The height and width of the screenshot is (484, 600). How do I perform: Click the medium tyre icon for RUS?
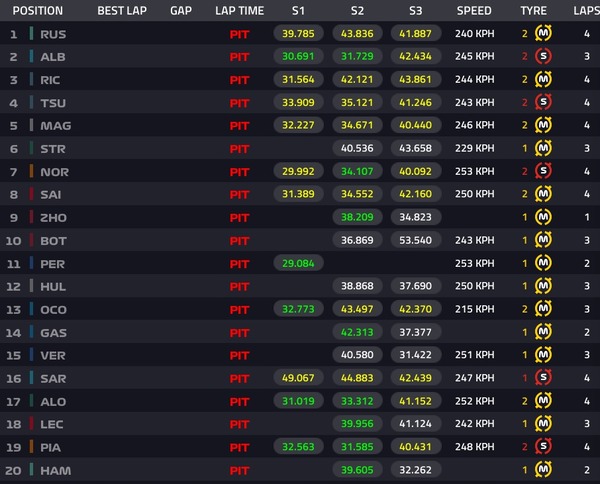tap(543, 33)
